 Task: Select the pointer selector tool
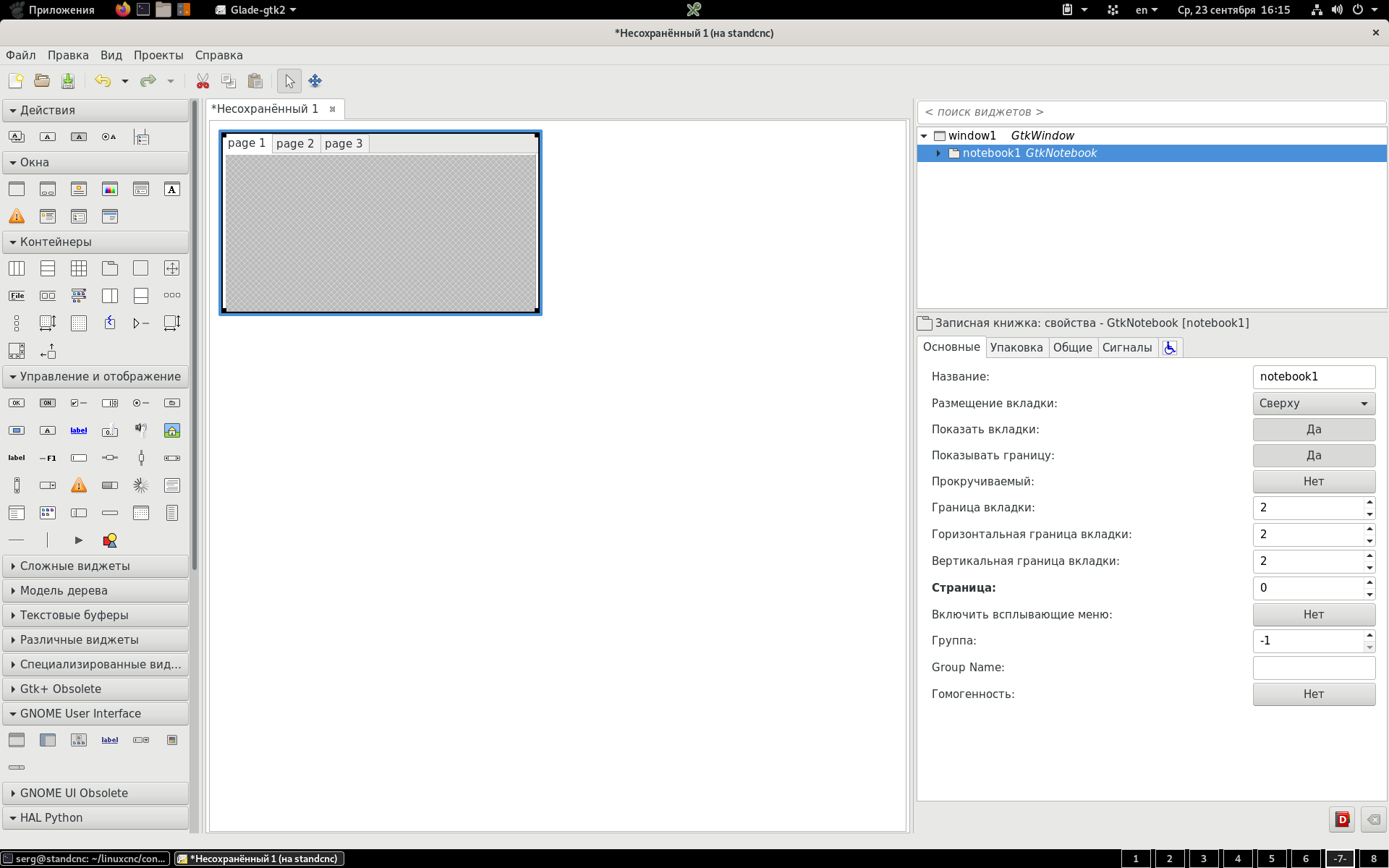tap(289, 81)
